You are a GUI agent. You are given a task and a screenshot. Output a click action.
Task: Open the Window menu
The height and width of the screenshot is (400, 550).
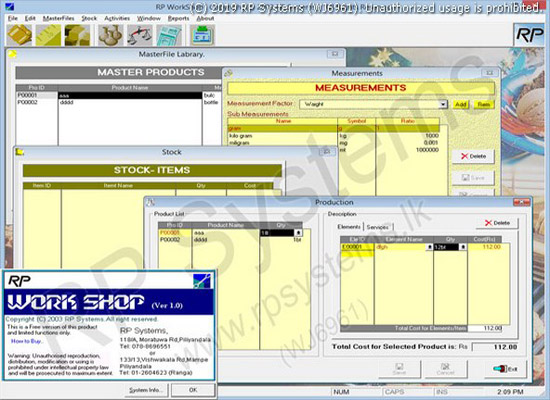(x=149, y=18)
